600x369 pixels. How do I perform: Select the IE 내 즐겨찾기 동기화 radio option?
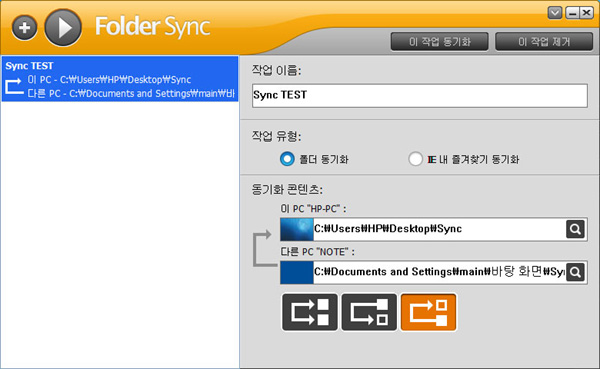(x=415, y=158)
